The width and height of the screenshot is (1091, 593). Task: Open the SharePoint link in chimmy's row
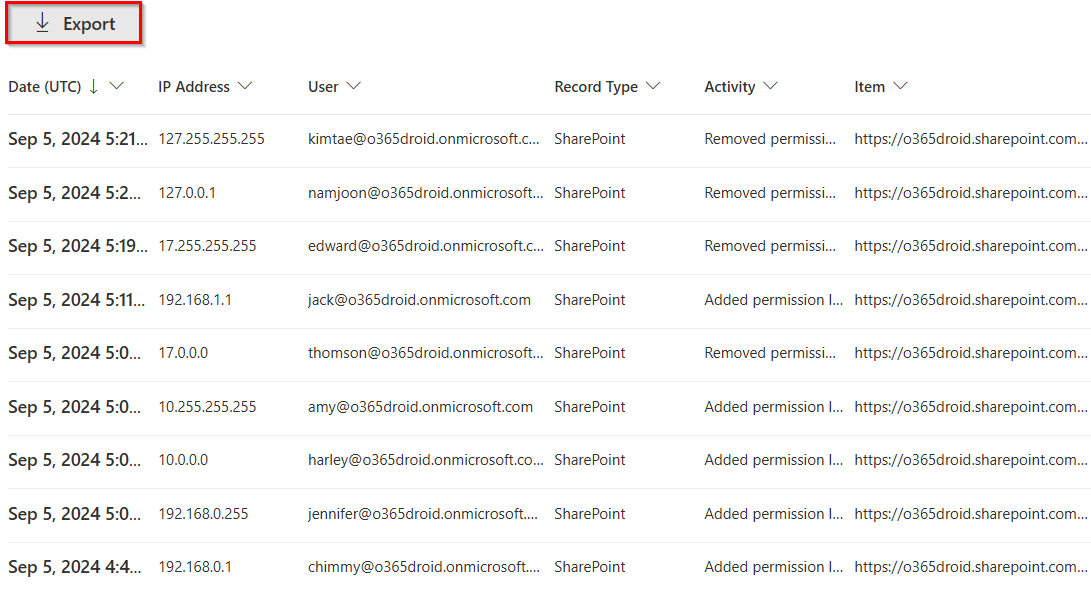pos(970,566)
